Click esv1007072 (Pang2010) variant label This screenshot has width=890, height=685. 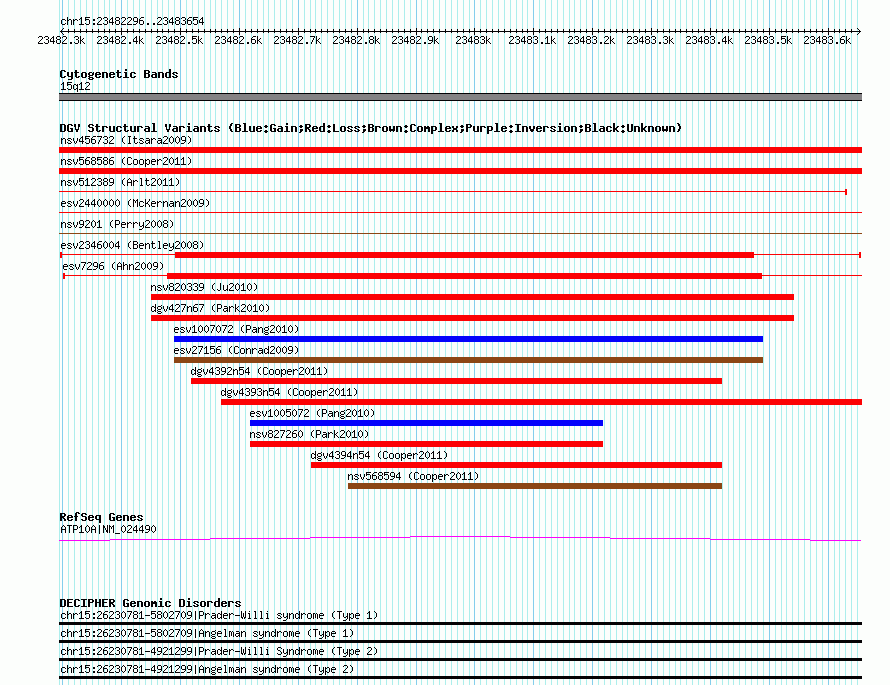pos(236,329)
